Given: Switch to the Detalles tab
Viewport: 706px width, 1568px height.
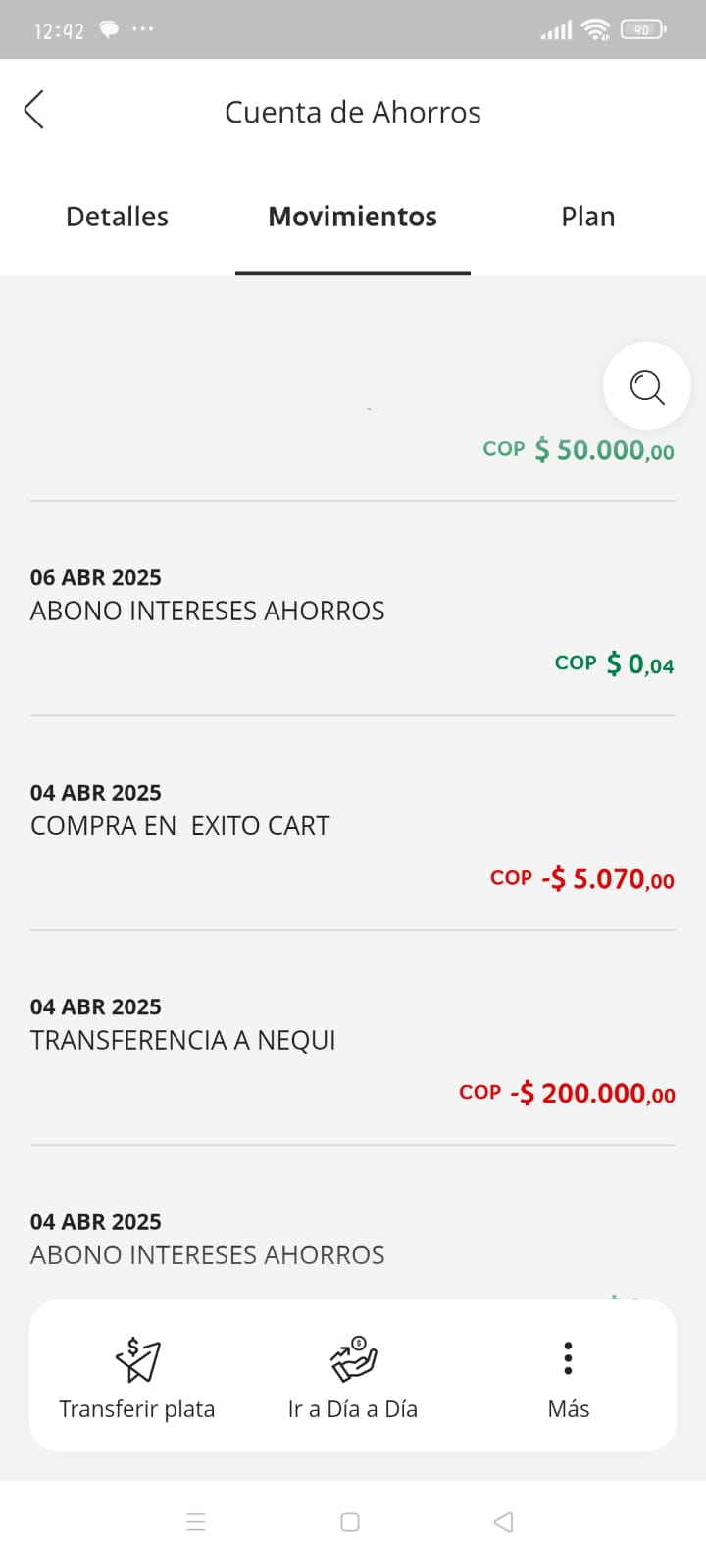Looking at the screenshot, I should (117, 217).
